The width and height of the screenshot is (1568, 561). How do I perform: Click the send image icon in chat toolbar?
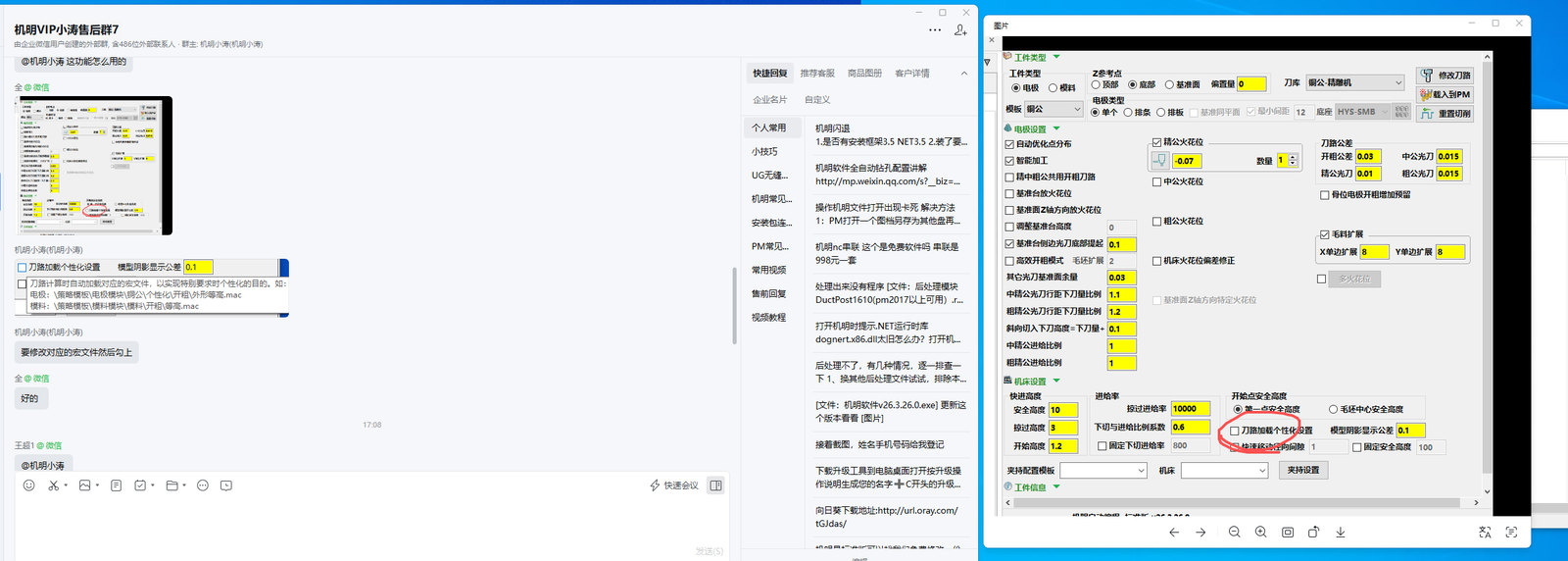tap(84, 485)
